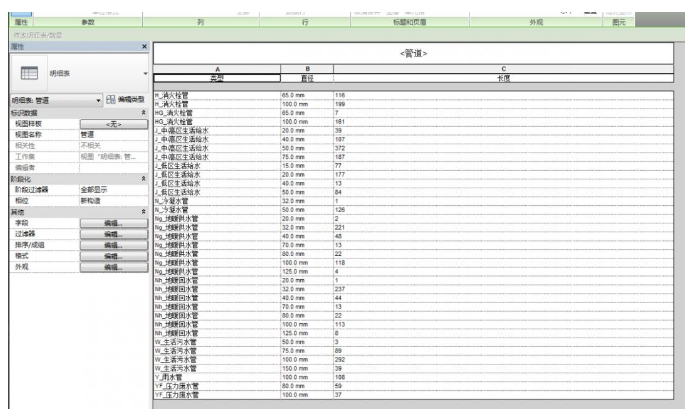Click the 150.0 mm diameter cell
The width and height of the screenshot is (690, 413).
tap(307, 368)
